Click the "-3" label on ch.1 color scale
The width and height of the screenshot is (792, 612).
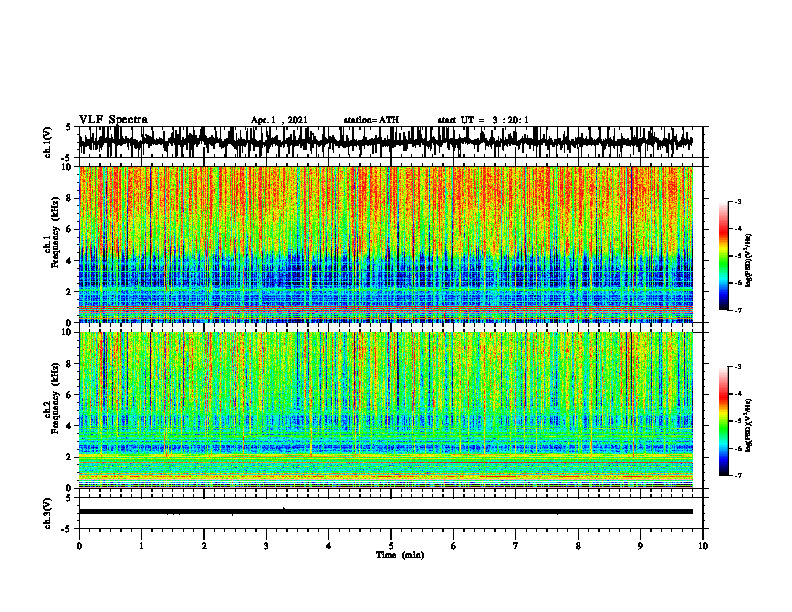[x=738, y=201]
